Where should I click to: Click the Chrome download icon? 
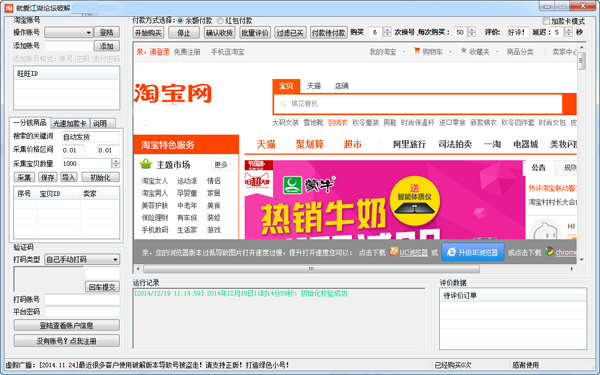pyautogui.click(x=549, y=251)
